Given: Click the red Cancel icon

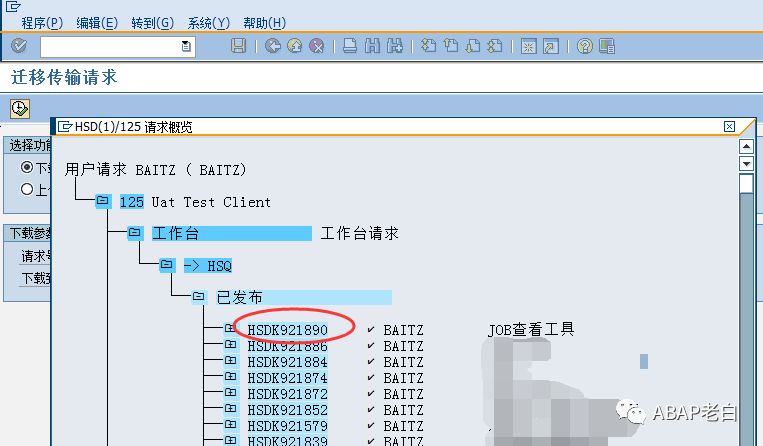Looking at the screenshot, I should (x=317, y=46).
